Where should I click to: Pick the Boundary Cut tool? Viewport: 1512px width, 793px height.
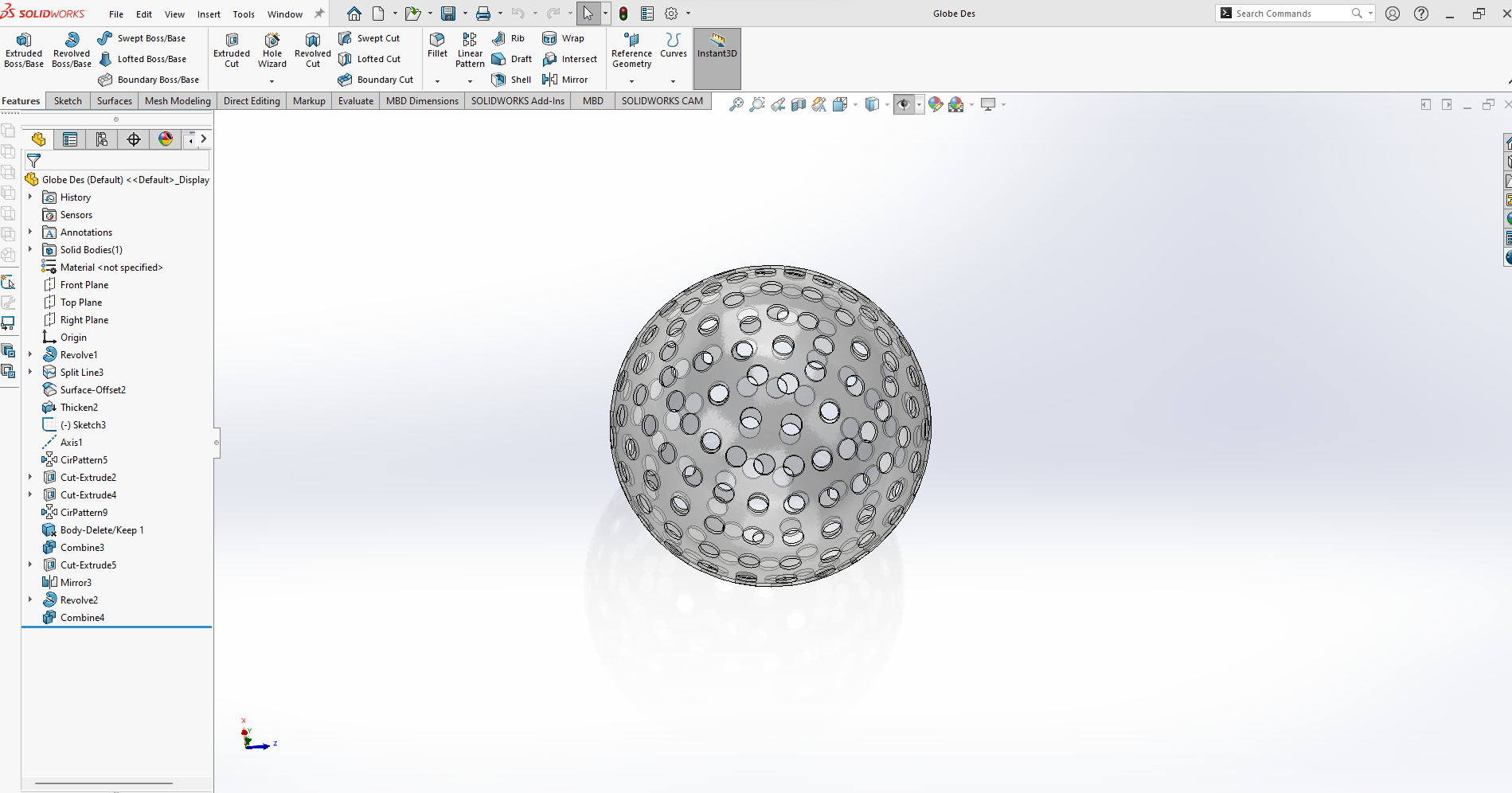(x=376, y=80)
